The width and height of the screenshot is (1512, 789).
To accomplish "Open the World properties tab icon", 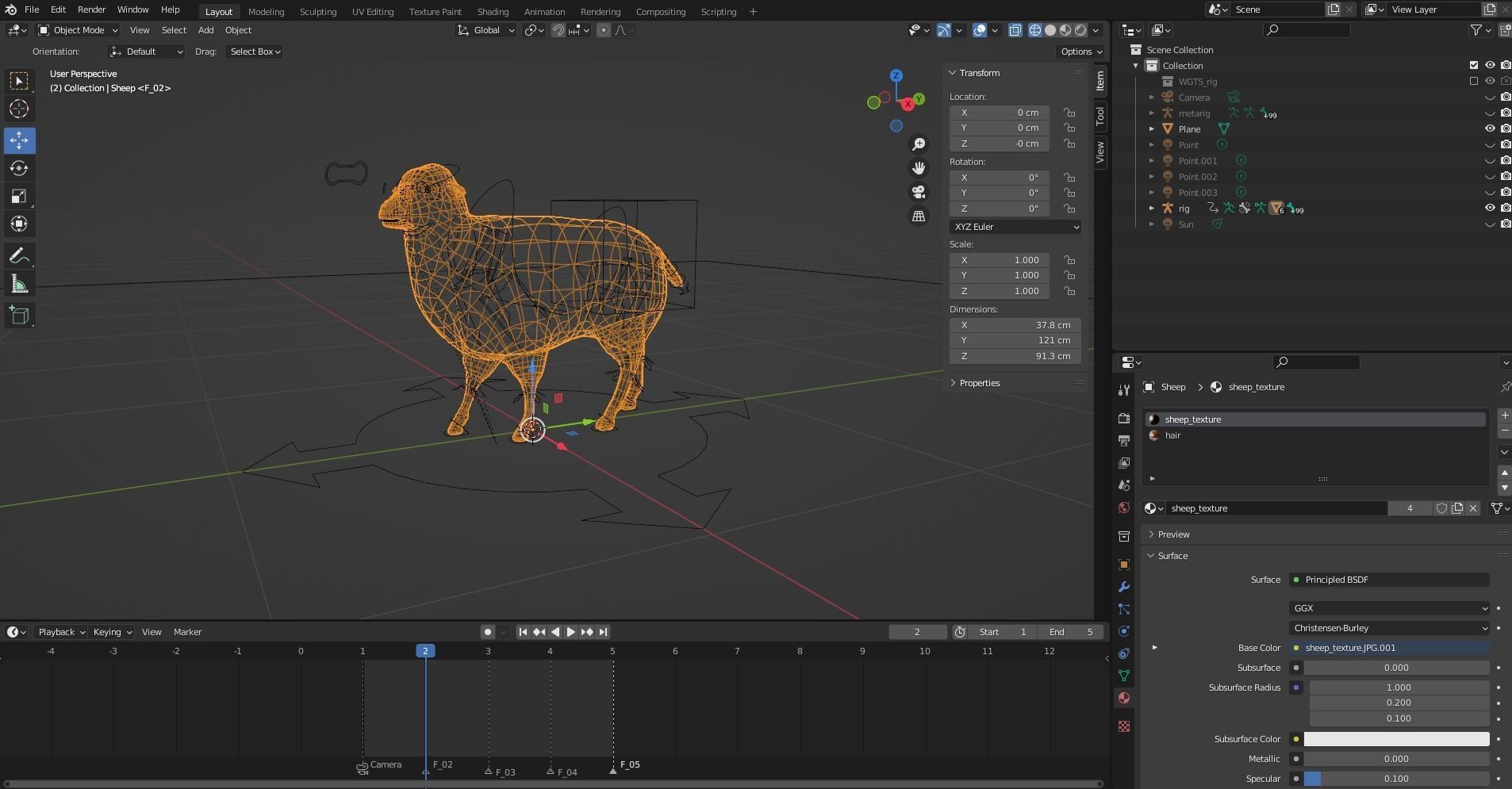I will pyautogui.click(x=1123, y=507).
